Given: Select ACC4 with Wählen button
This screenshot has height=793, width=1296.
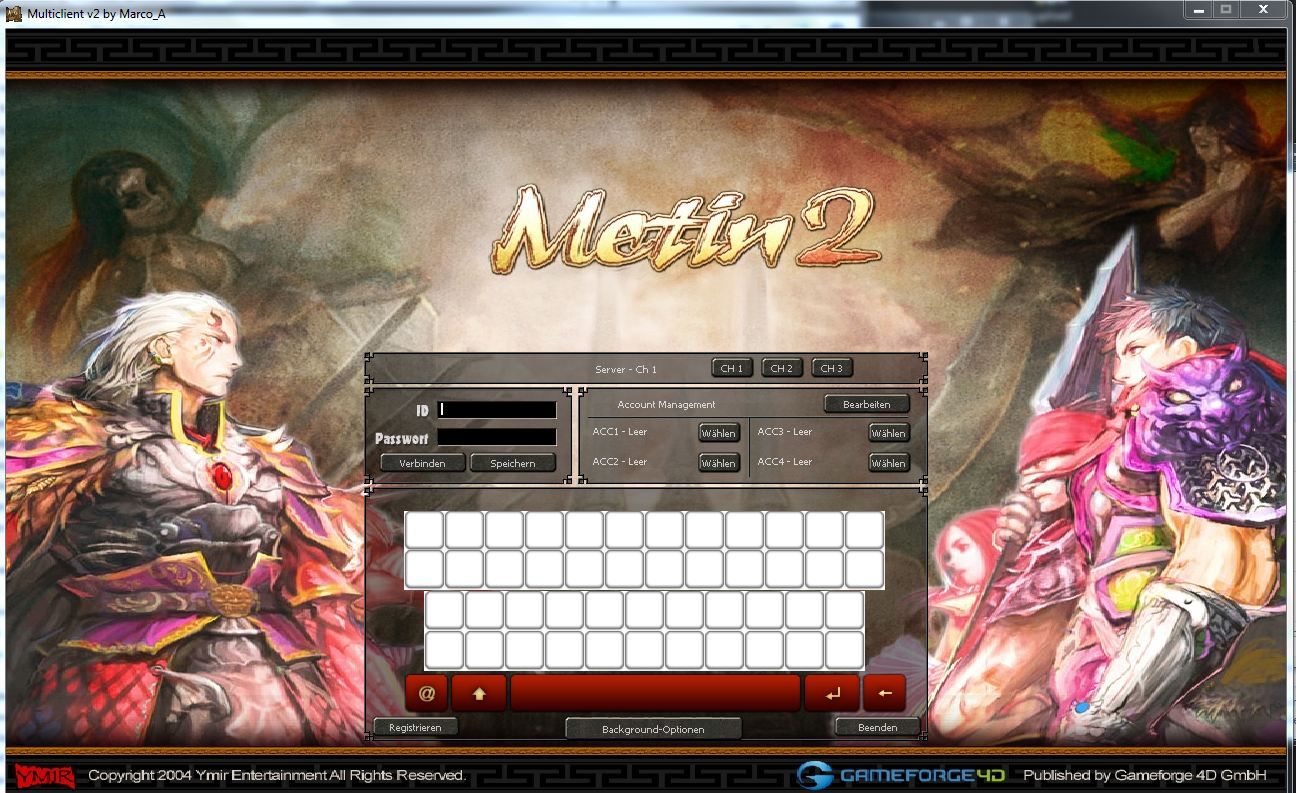Looking at the screenshot, I should click(x=888, y=463).
